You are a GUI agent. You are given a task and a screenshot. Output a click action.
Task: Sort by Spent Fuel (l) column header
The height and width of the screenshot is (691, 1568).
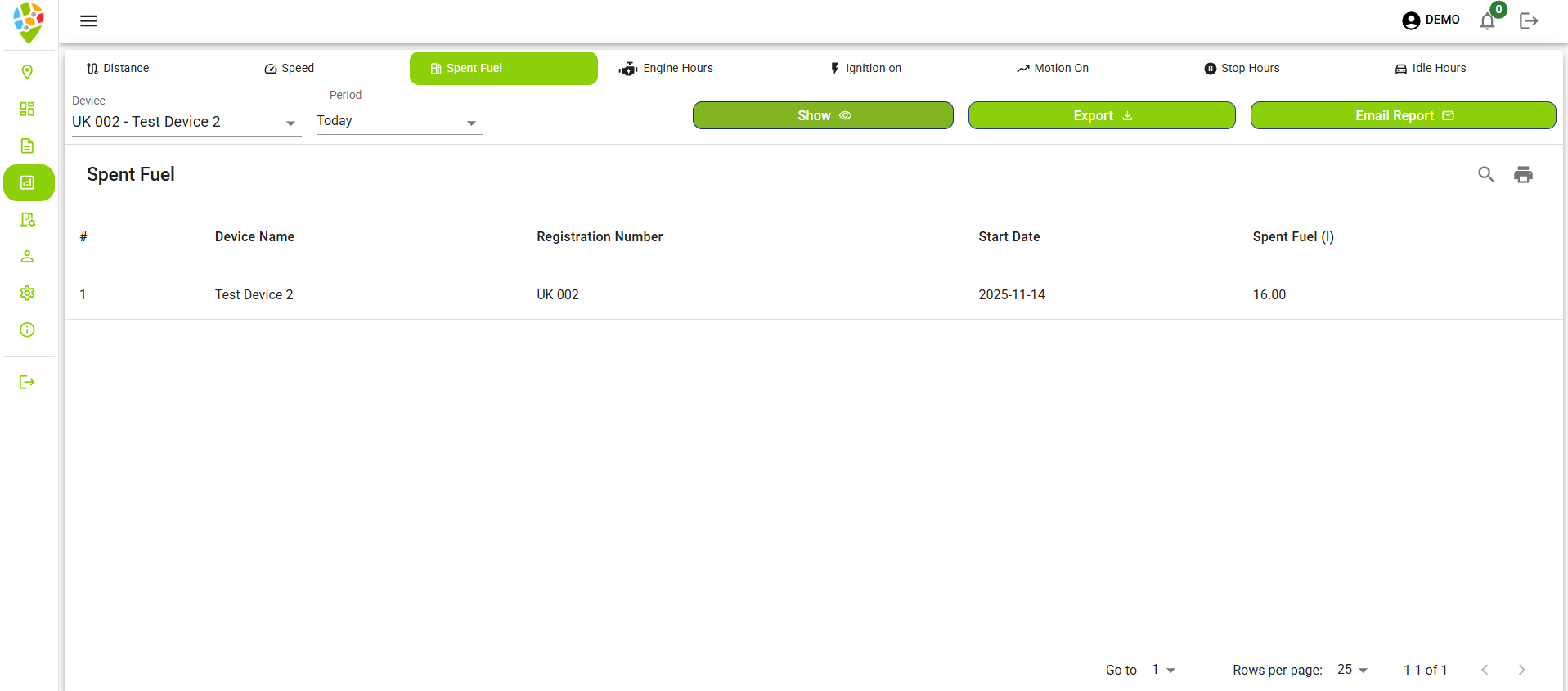click(x=1292, y=236)
